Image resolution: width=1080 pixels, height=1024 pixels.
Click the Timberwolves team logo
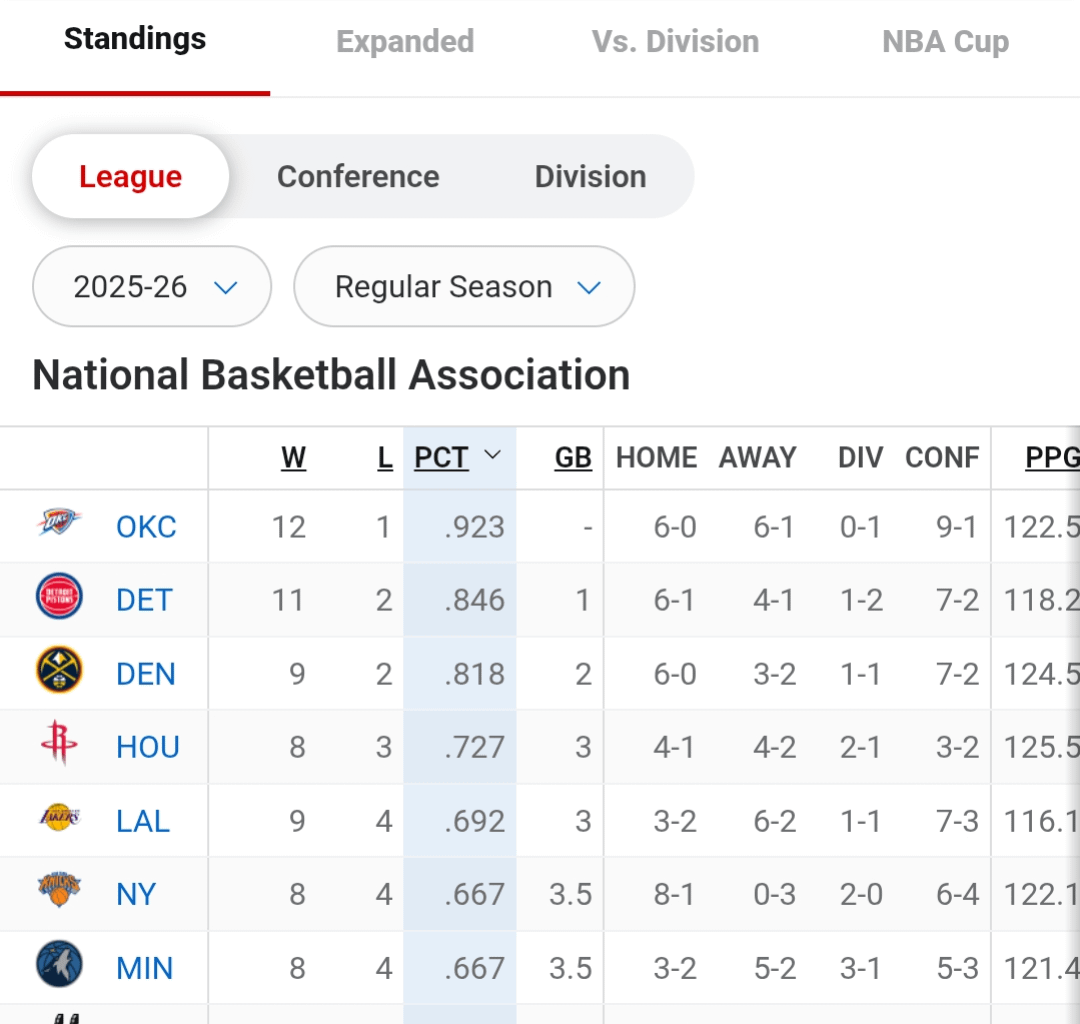coord(59,967)
